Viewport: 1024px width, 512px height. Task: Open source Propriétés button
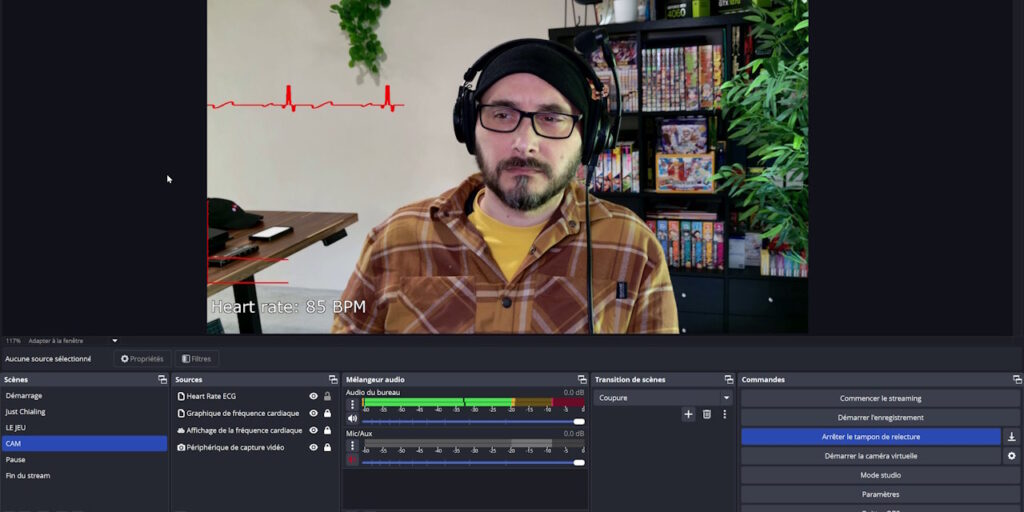tap(142, 359)
